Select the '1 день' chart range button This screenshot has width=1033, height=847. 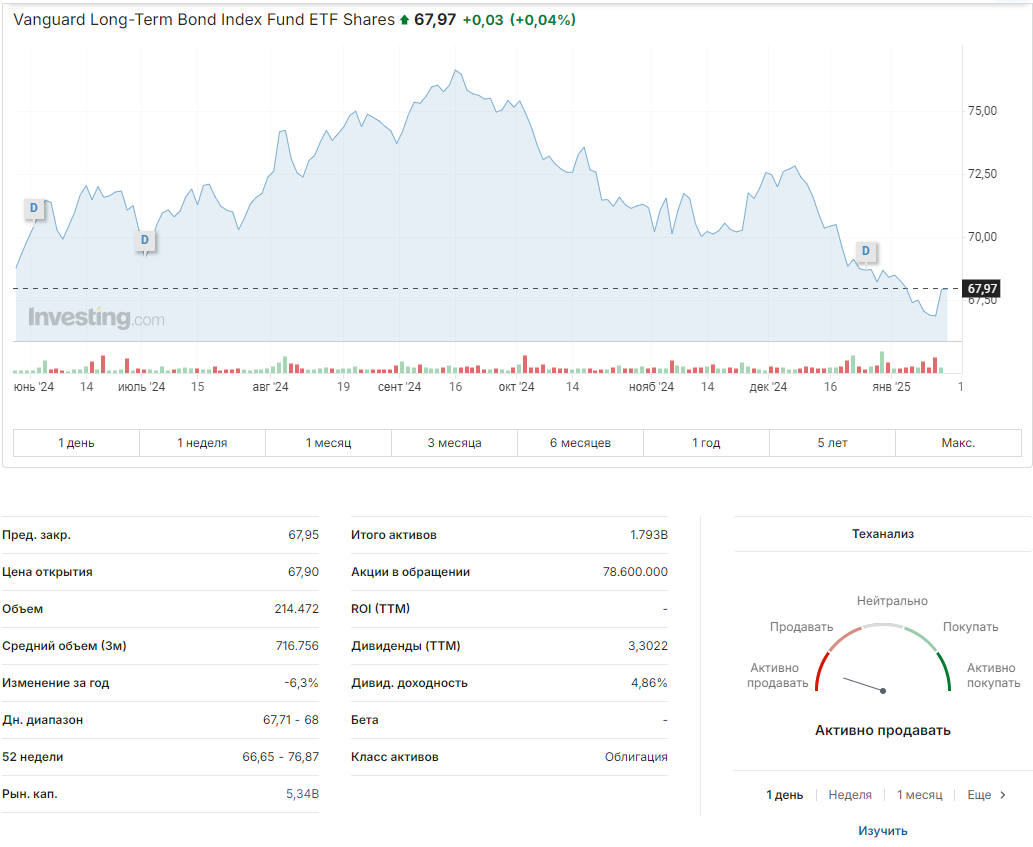tap(76, 443)
